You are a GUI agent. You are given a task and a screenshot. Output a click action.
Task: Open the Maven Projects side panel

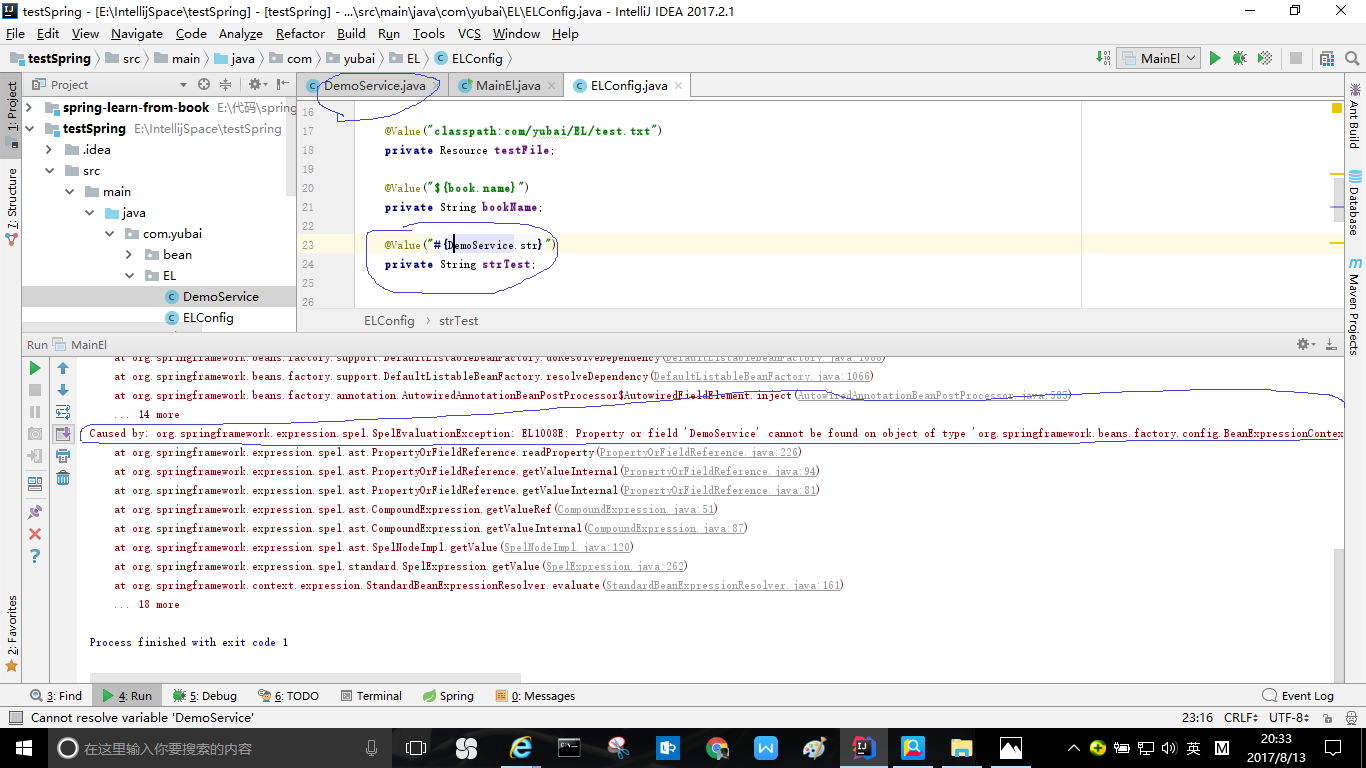tap(1354, 306)
